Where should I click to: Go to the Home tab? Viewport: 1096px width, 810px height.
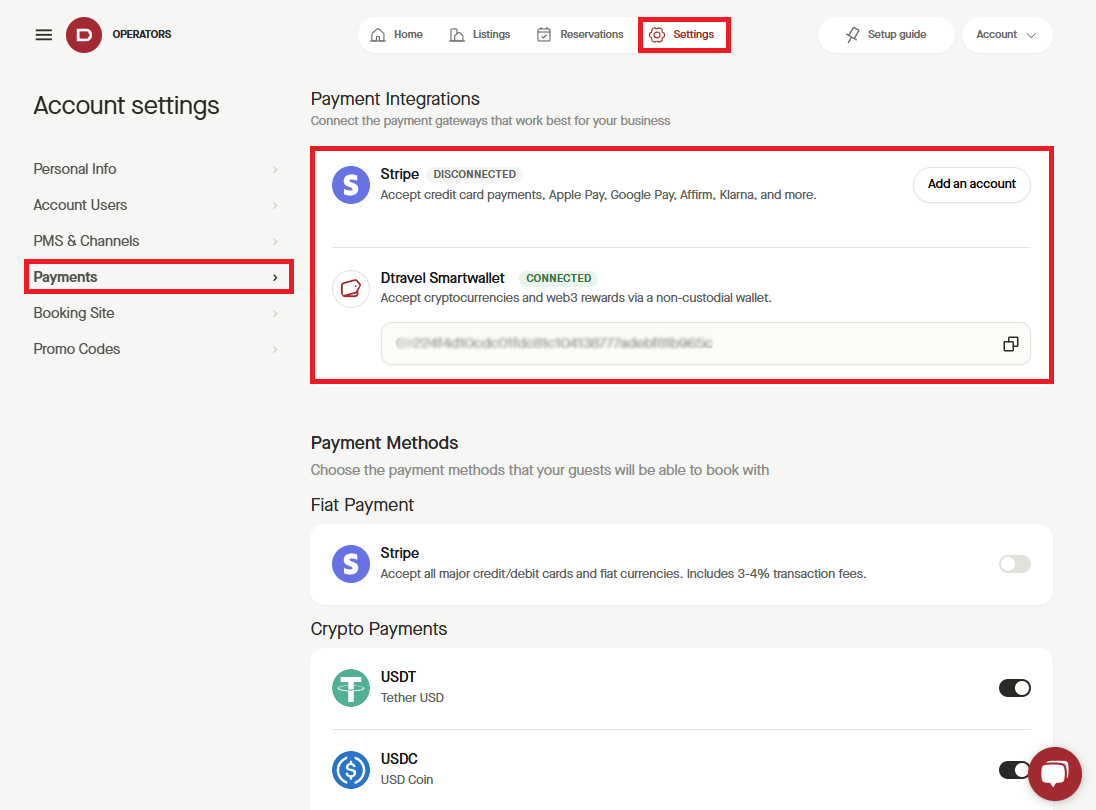pyautogui.click(x=396, y=35)
